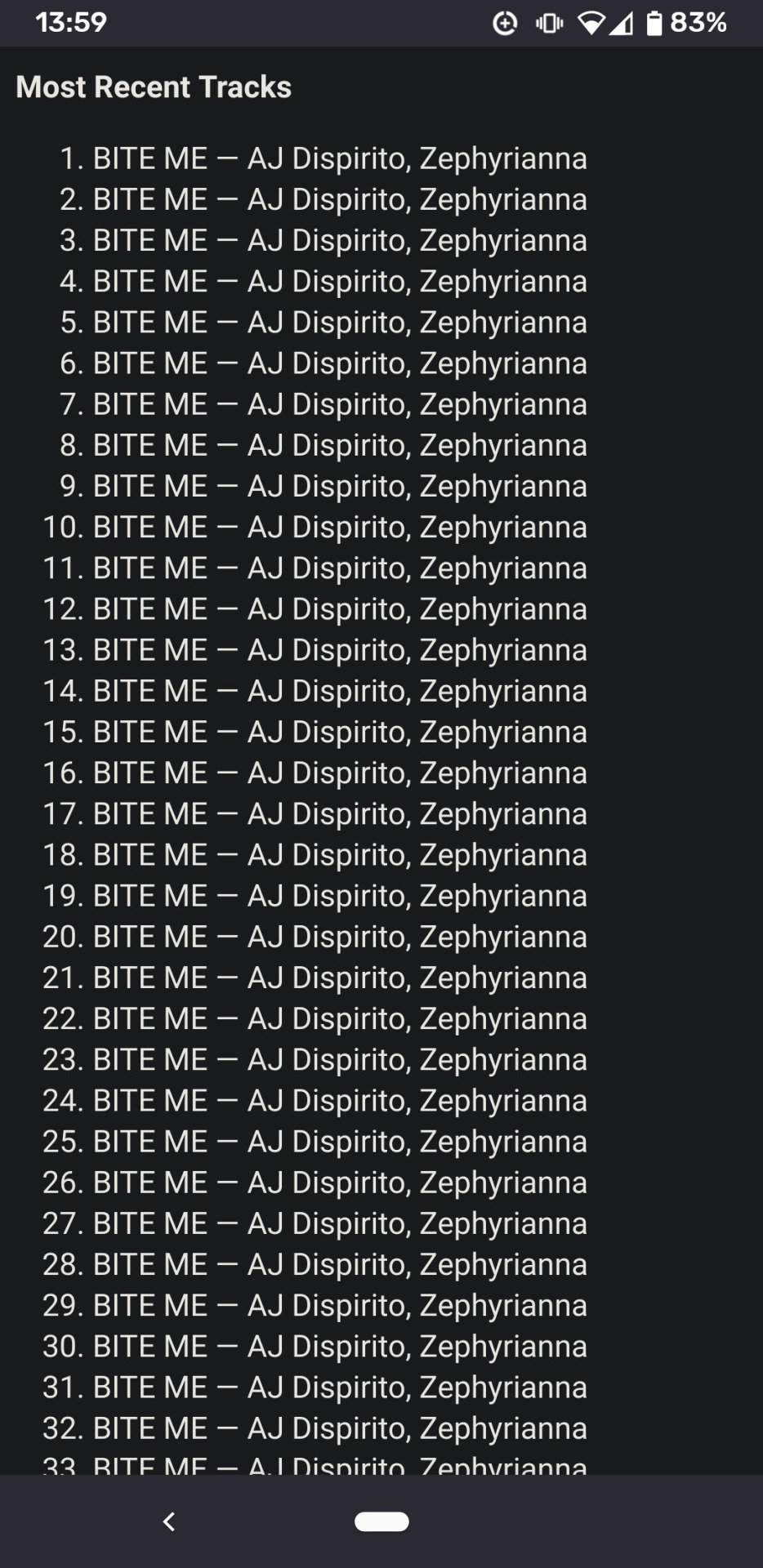Viewport: 763px width, 1568px height.
Task: Select track 14 in the list
Action: tap(315, 691)
